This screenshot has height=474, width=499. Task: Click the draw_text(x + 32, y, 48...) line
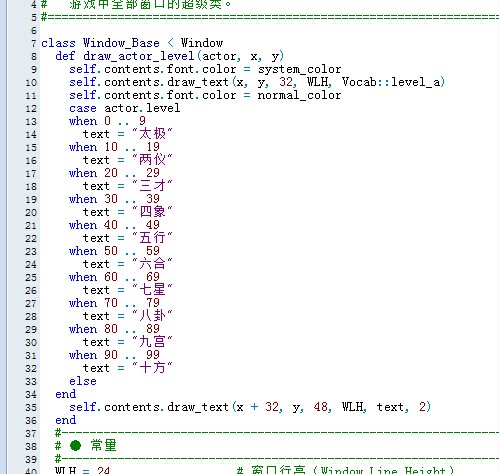(250, 407)
